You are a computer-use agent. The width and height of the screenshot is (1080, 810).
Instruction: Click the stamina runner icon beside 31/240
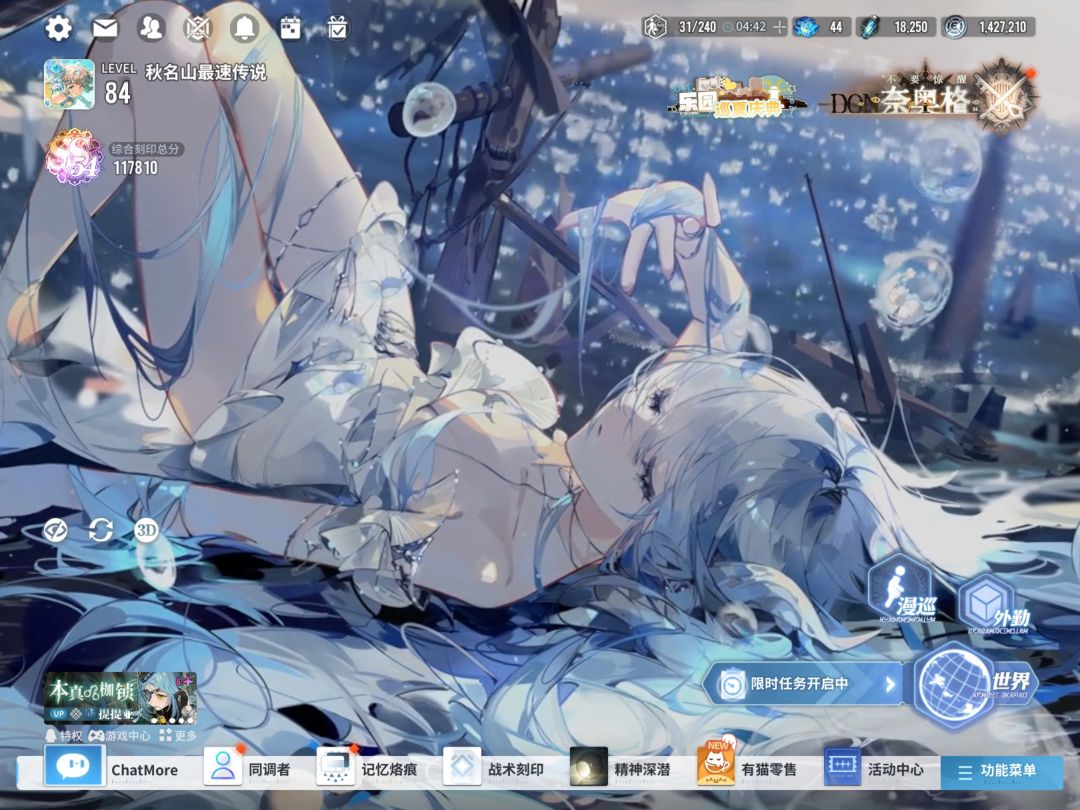tap(655, 27)
